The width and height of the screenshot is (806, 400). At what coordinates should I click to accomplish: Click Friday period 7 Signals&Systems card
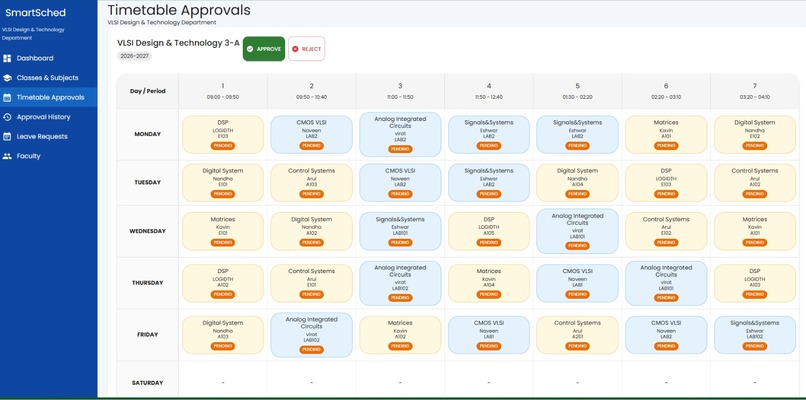755,335
